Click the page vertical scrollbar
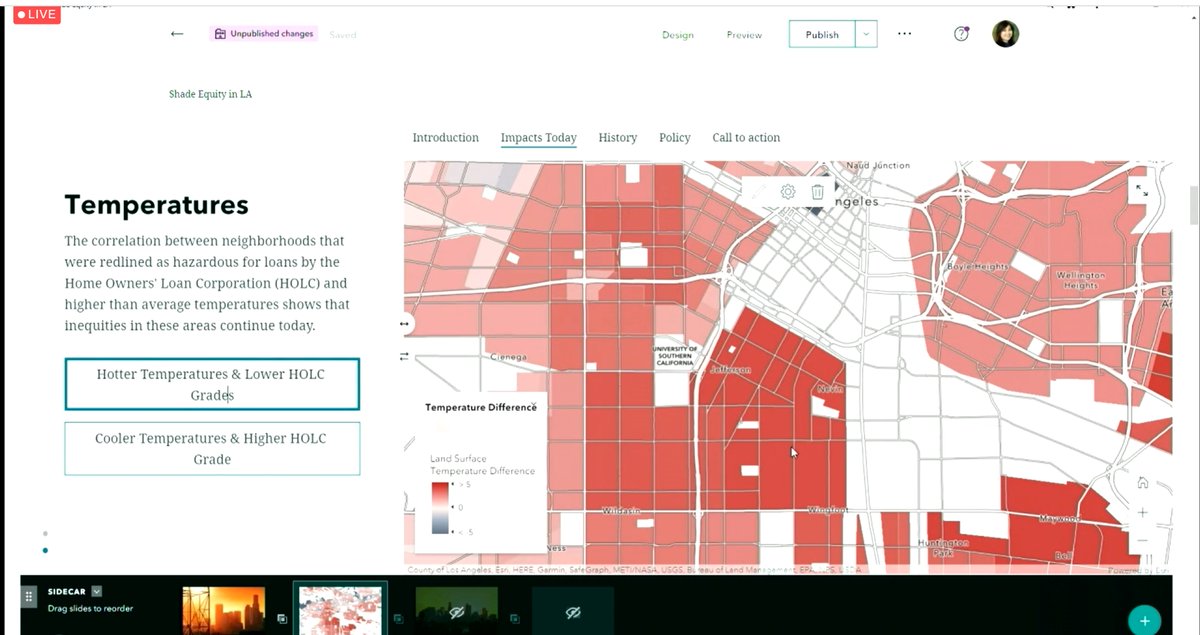The image size is (1200, 635). (x=1193, y=206)
